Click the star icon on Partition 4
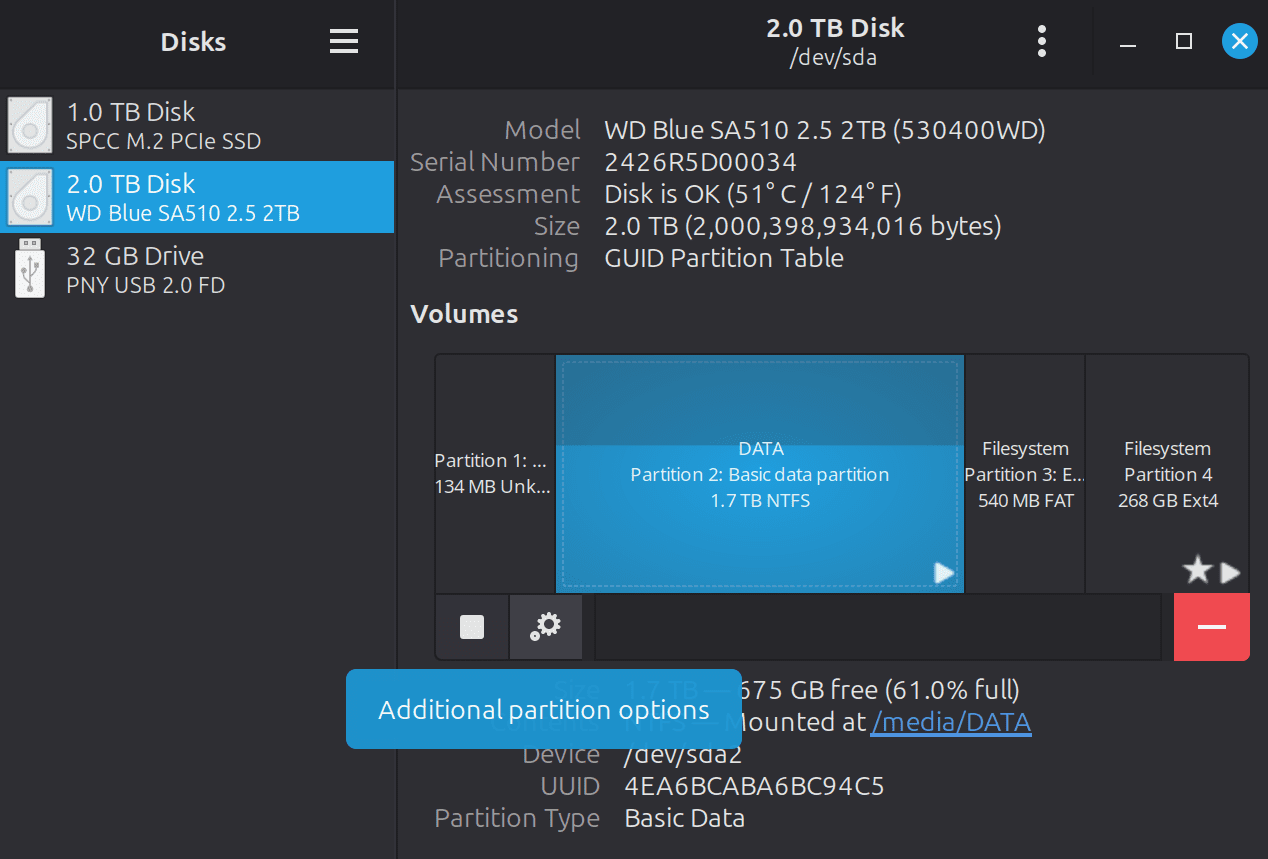 tap(1197, 572)
